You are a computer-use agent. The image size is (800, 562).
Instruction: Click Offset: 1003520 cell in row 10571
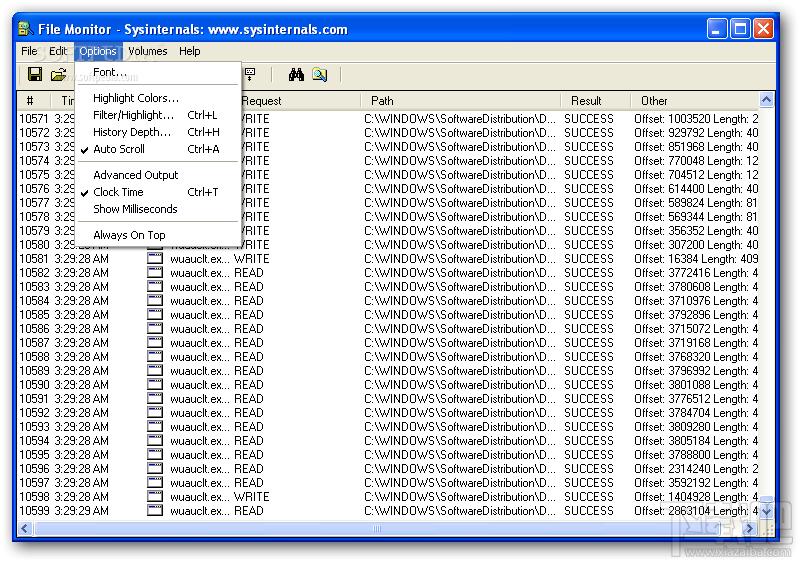pyautogui.click(x=696, y=119)
